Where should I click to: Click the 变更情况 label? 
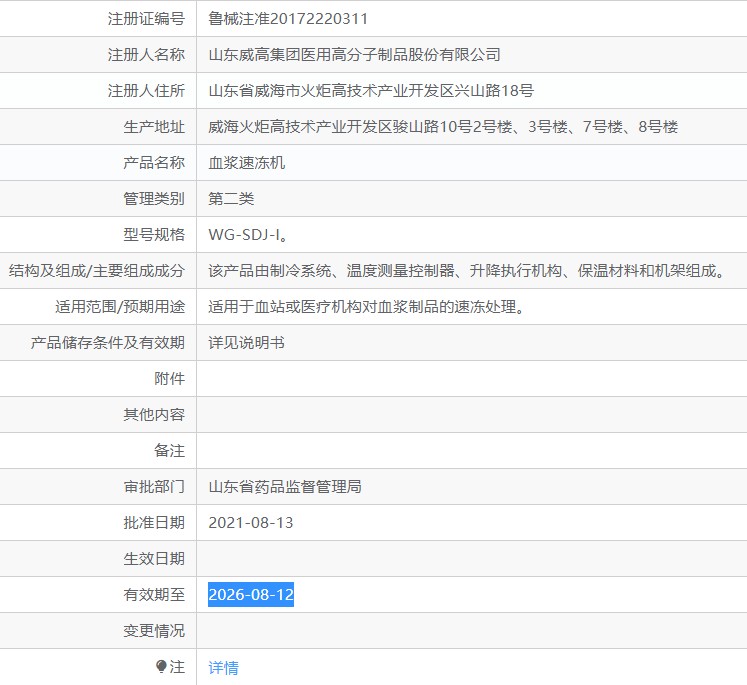point(154,631)
